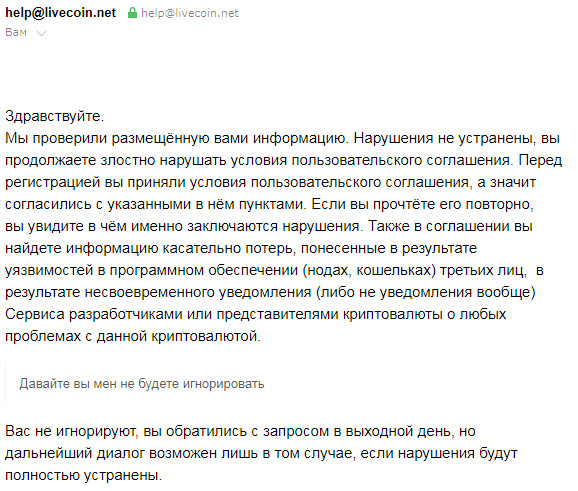The image size is (578, 491).
Task: Click line starting регистрацией вы приняли
Action: coord(271,182)
